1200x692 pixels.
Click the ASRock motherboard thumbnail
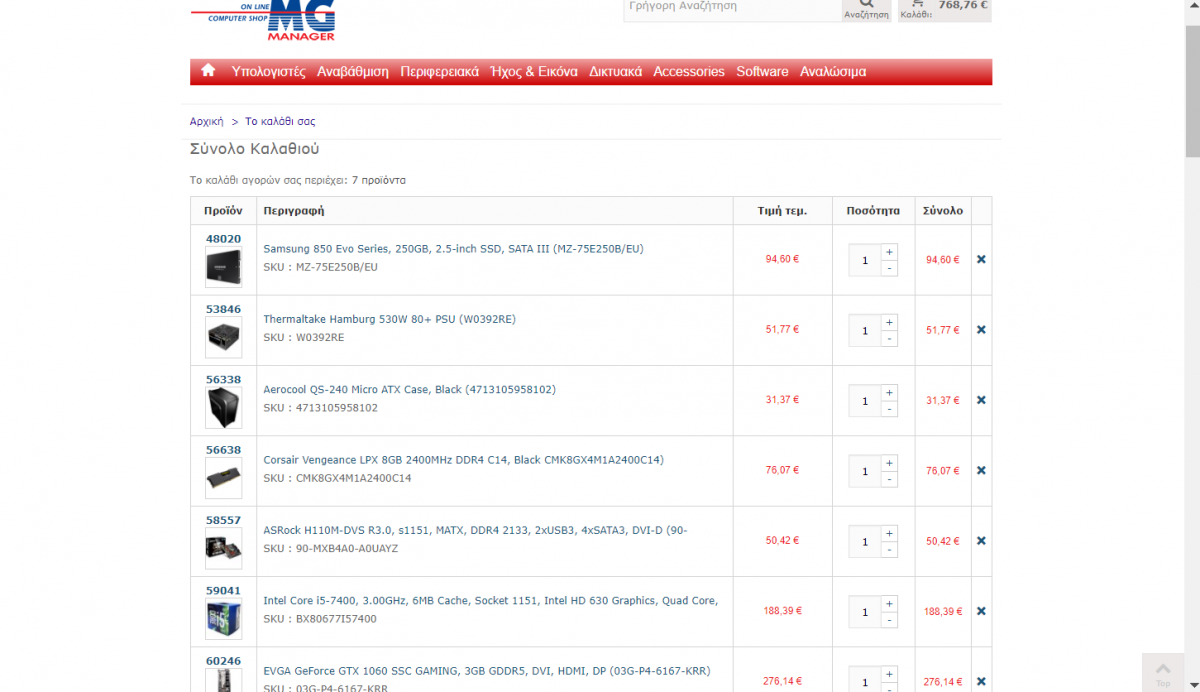(223, 549)
